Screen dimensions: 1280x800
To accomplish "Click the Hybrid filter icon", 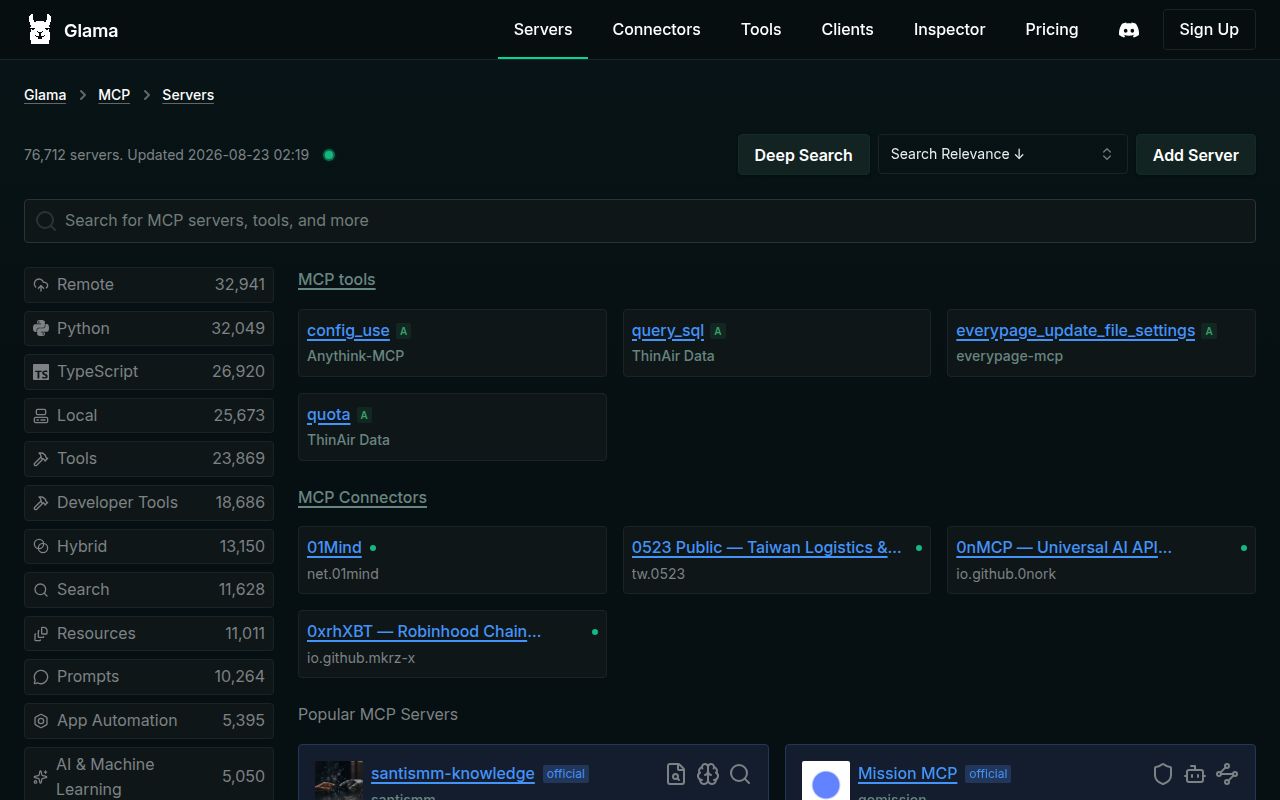I will click(x=41, y=546).
